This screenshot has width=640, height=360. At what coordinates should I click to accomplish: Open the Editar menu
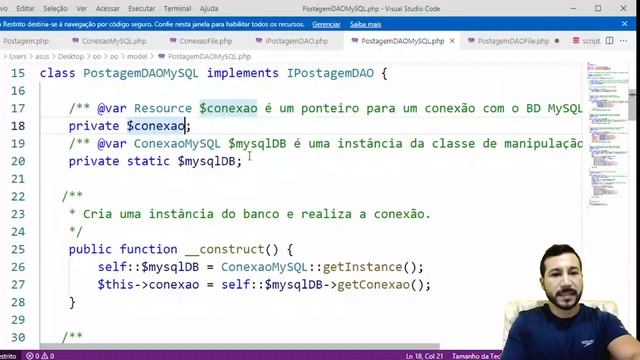click(25, 8)
